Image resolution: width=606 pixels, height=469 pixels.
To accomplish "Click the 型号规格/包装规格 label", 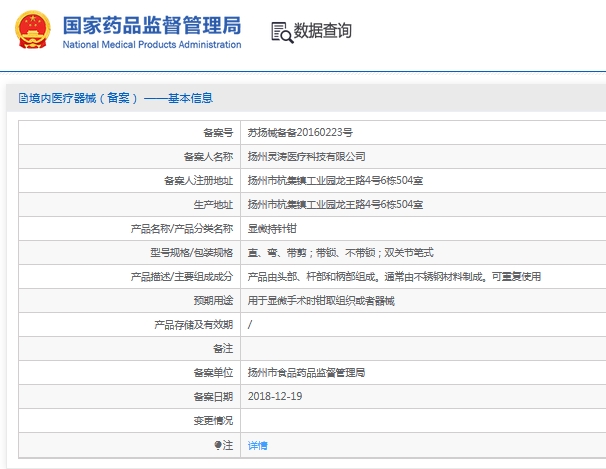I will (192, 253).
